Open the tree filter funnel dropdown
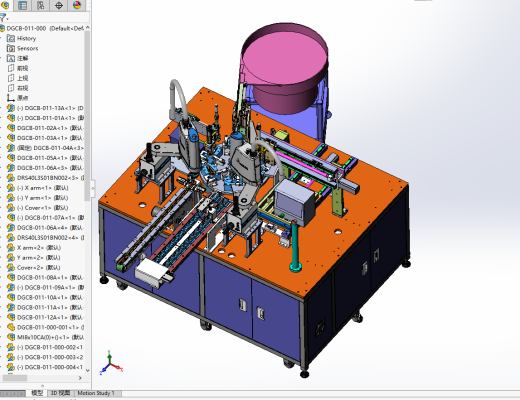Viewport: 520px width, 400px height. click(x=4, y=18)
